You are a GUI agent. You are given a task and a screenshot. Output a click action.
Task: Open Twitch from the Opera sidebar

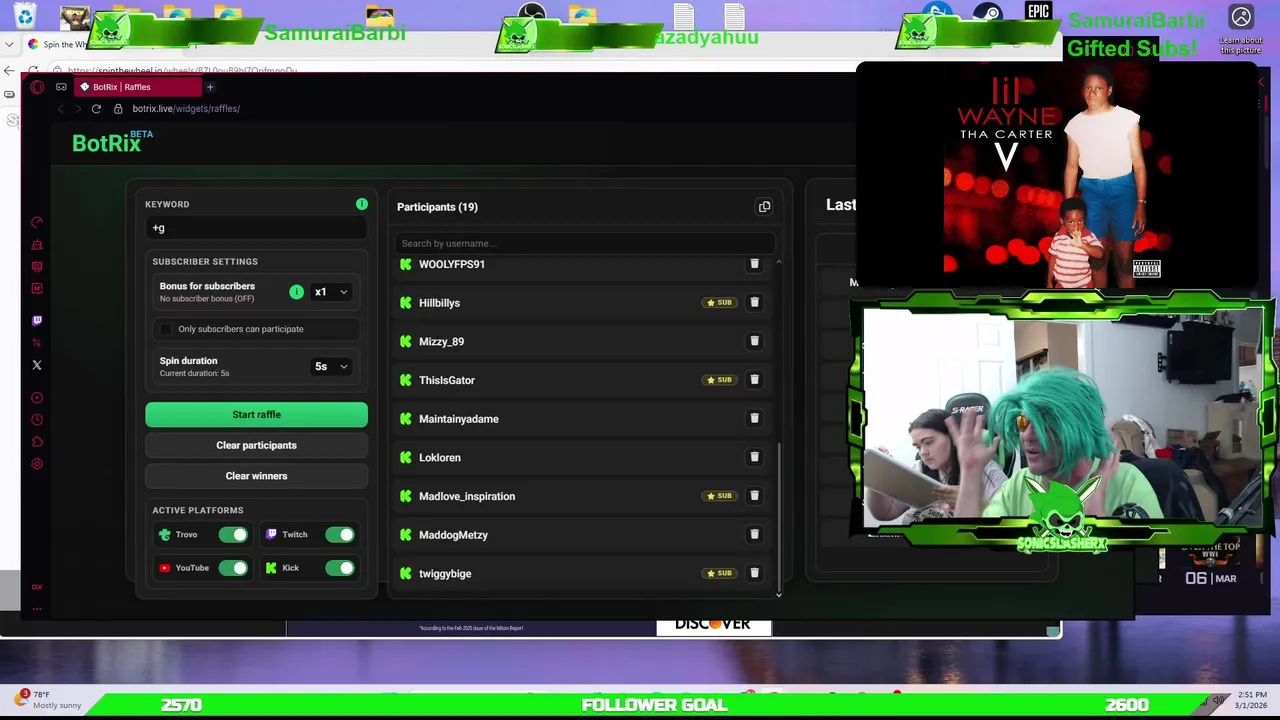(37, 321)
